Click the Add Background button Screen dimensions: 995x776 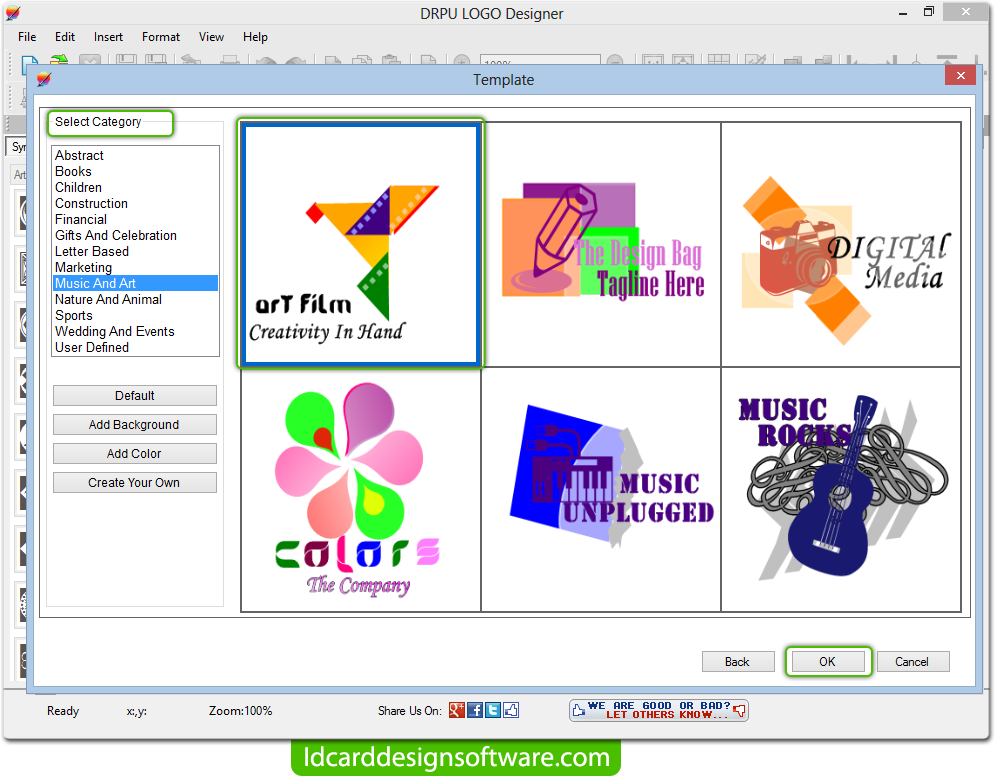(134, 424)
